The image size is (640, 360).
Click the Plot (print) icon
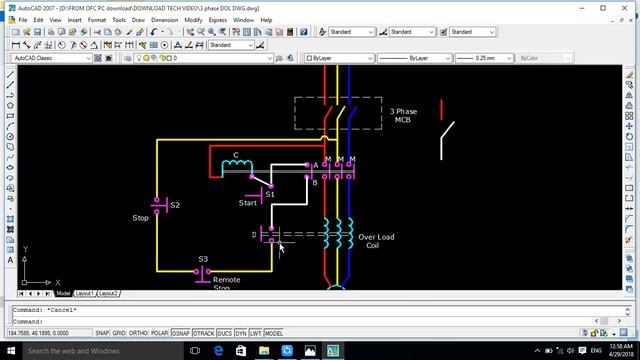pos(51,32)
